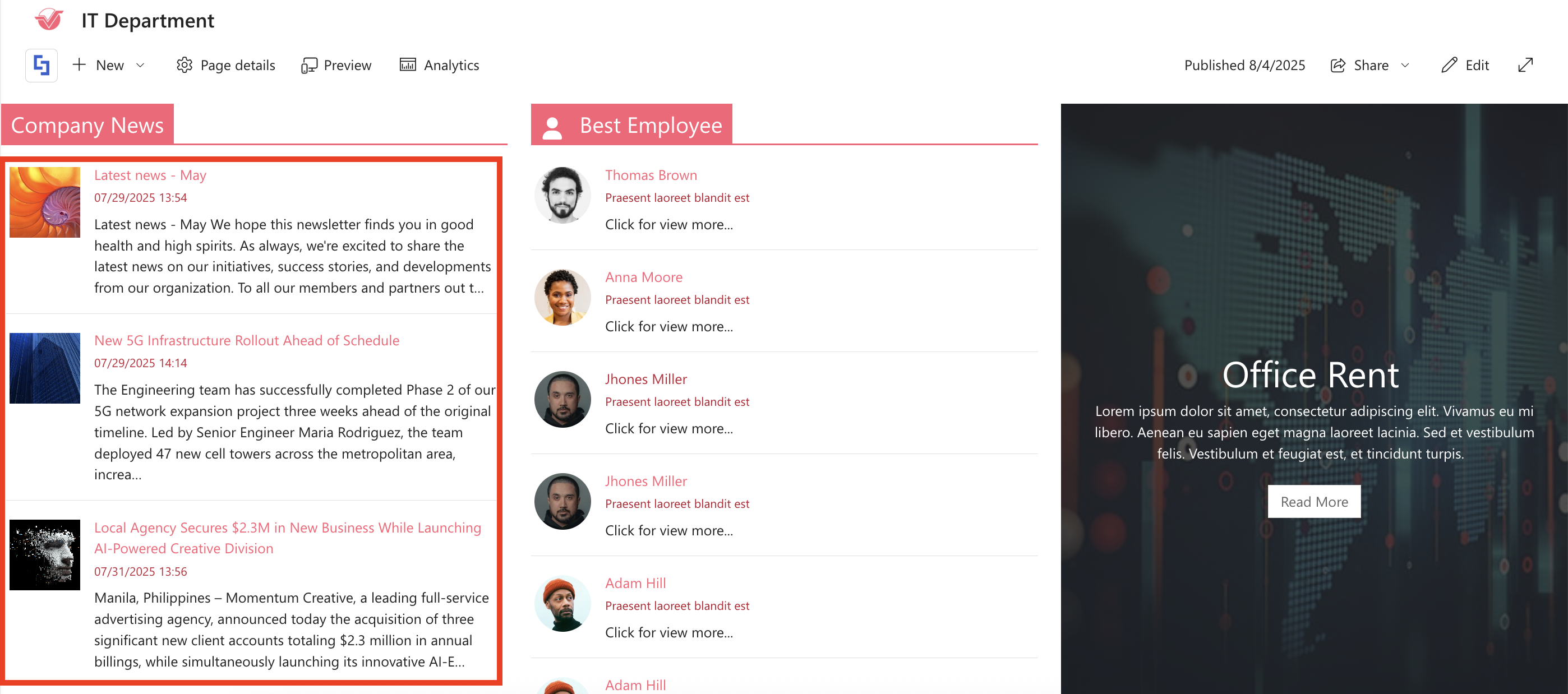The image size is (1568, 694).
Task: Expand page to full screen
Action: [x=1525, y=65]
